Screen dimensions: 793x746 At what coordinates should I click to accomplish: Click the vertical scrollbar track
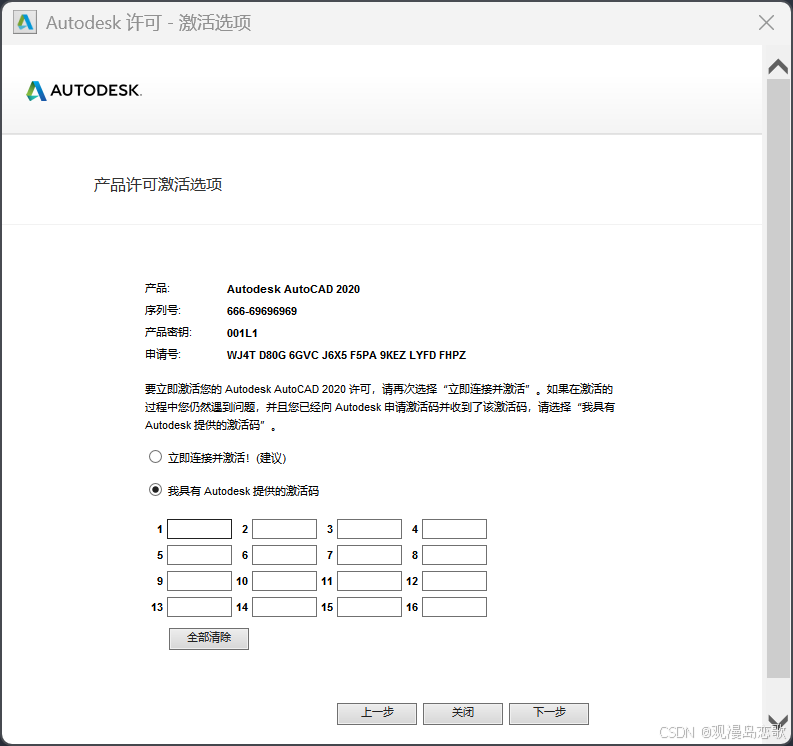[778, 378]
